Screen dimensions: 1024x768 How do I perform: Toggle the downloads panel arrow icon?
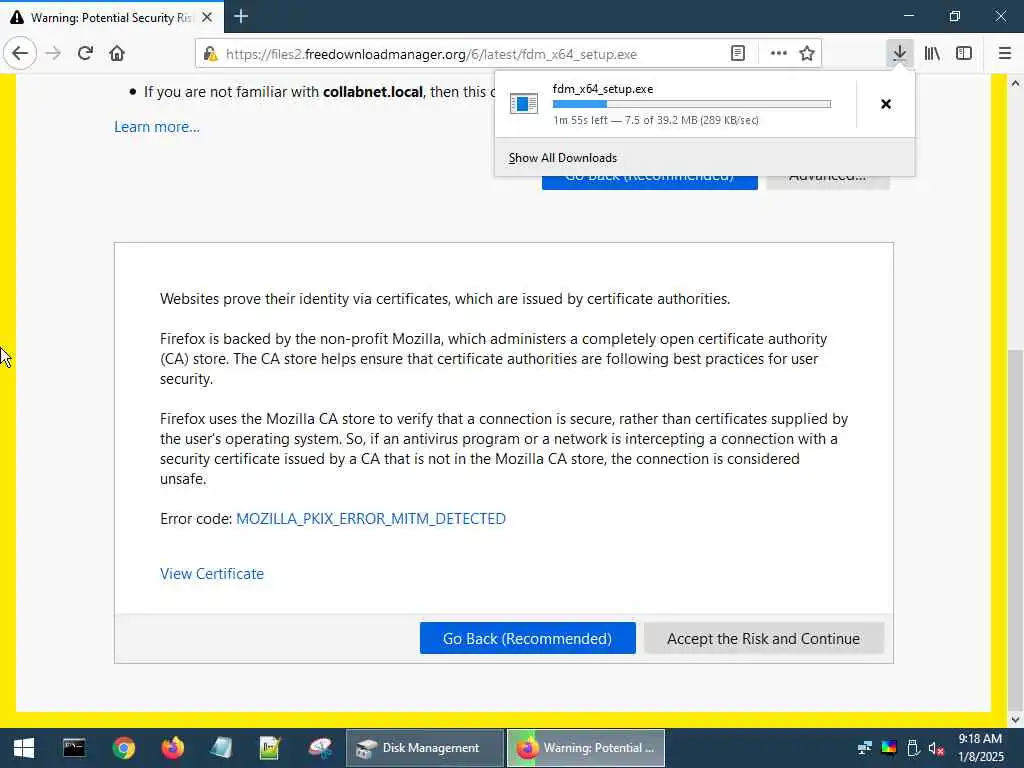point(899,54)
